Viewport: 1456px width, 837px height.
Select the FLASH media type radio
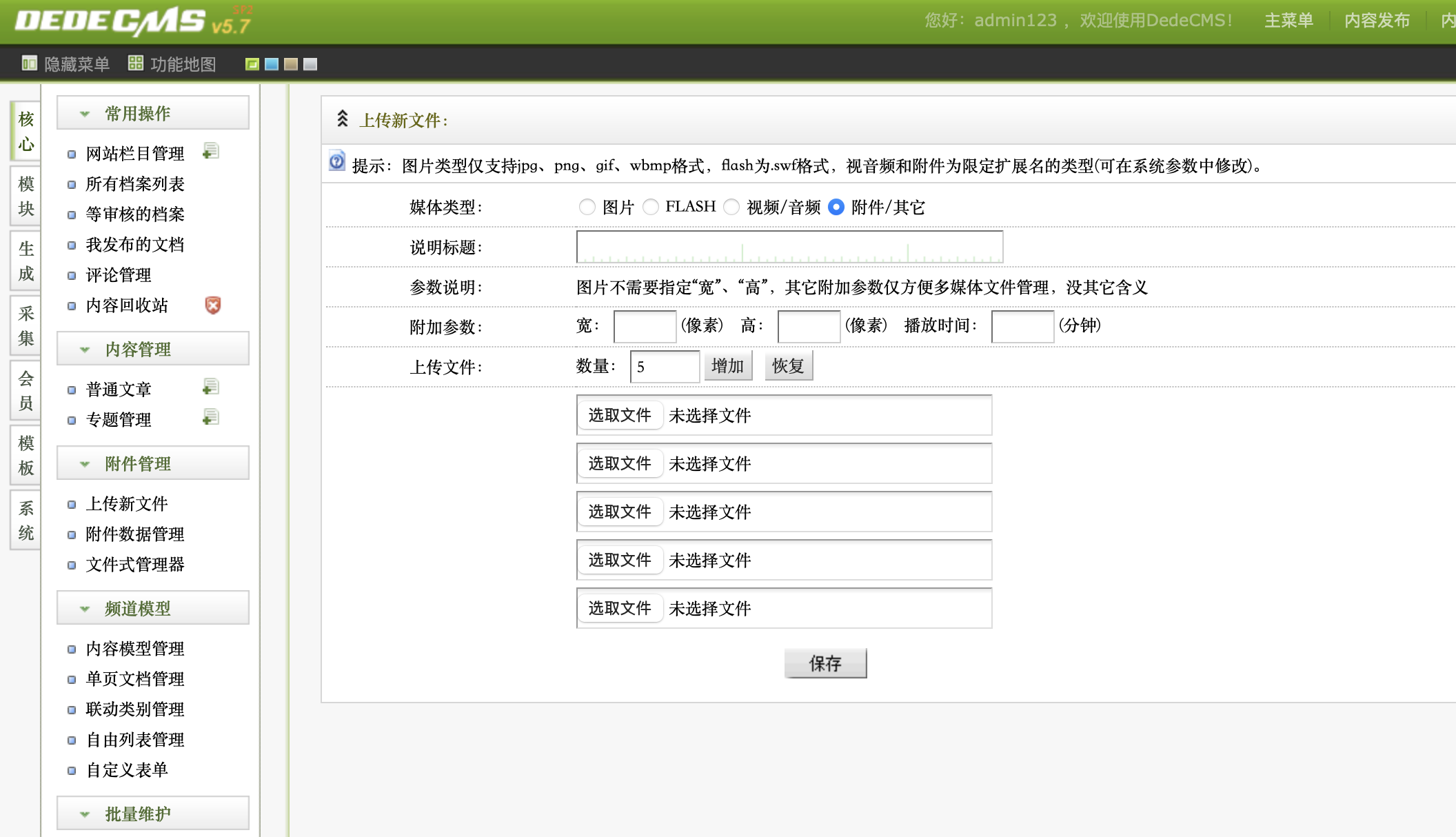[650, 207]
